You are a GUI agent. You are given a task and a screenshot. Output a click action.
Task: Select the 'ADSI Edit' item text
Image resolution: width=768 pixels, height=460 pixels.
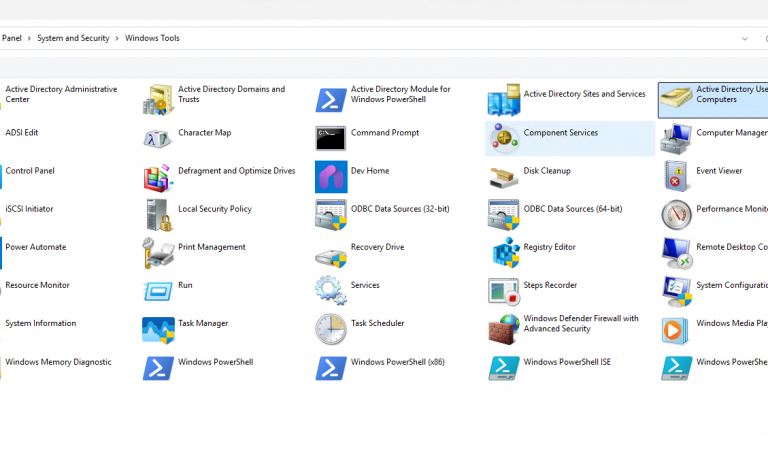[22, 132]
